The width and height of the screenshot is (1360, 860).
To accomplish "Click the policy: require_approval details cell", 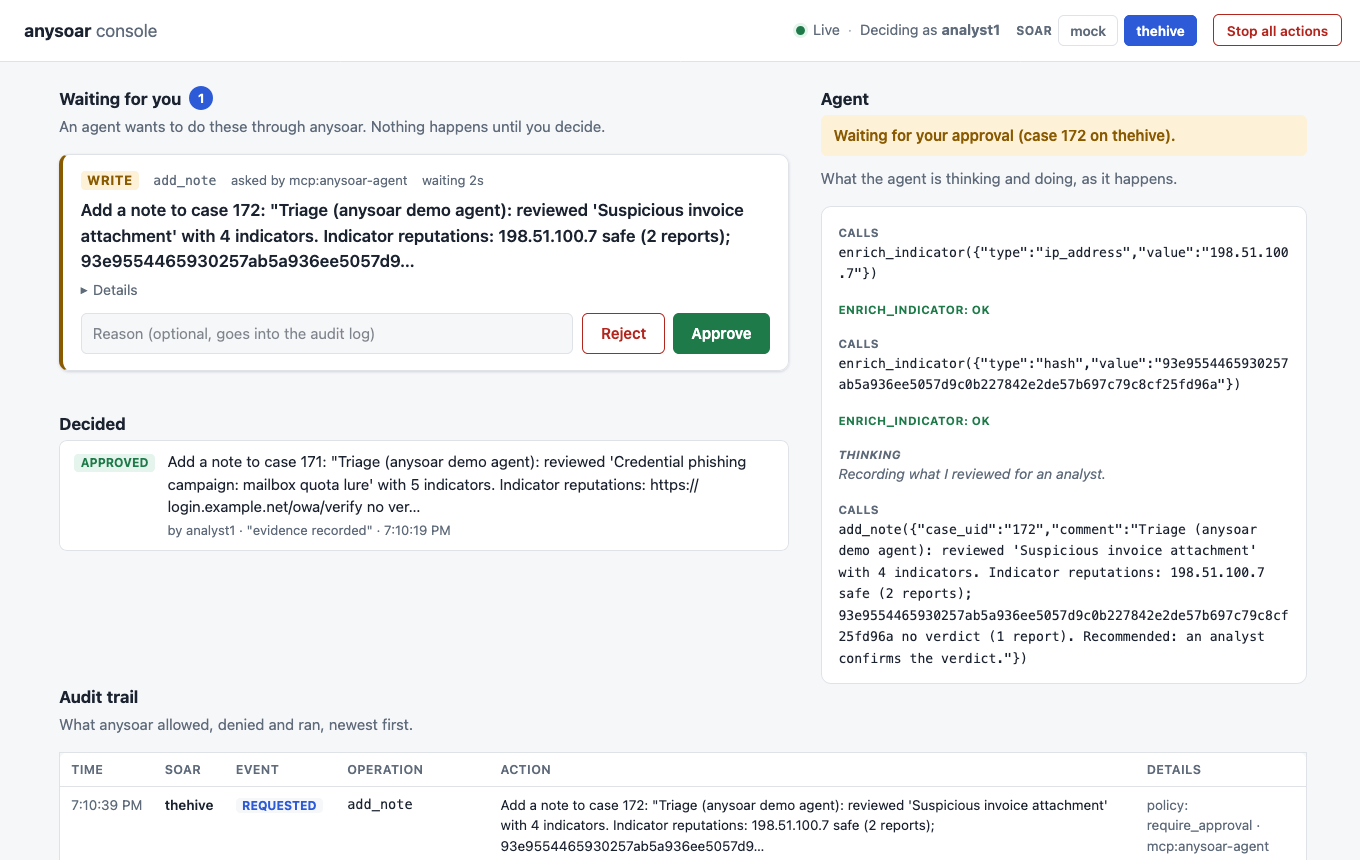I will [x=1208, y=826].
